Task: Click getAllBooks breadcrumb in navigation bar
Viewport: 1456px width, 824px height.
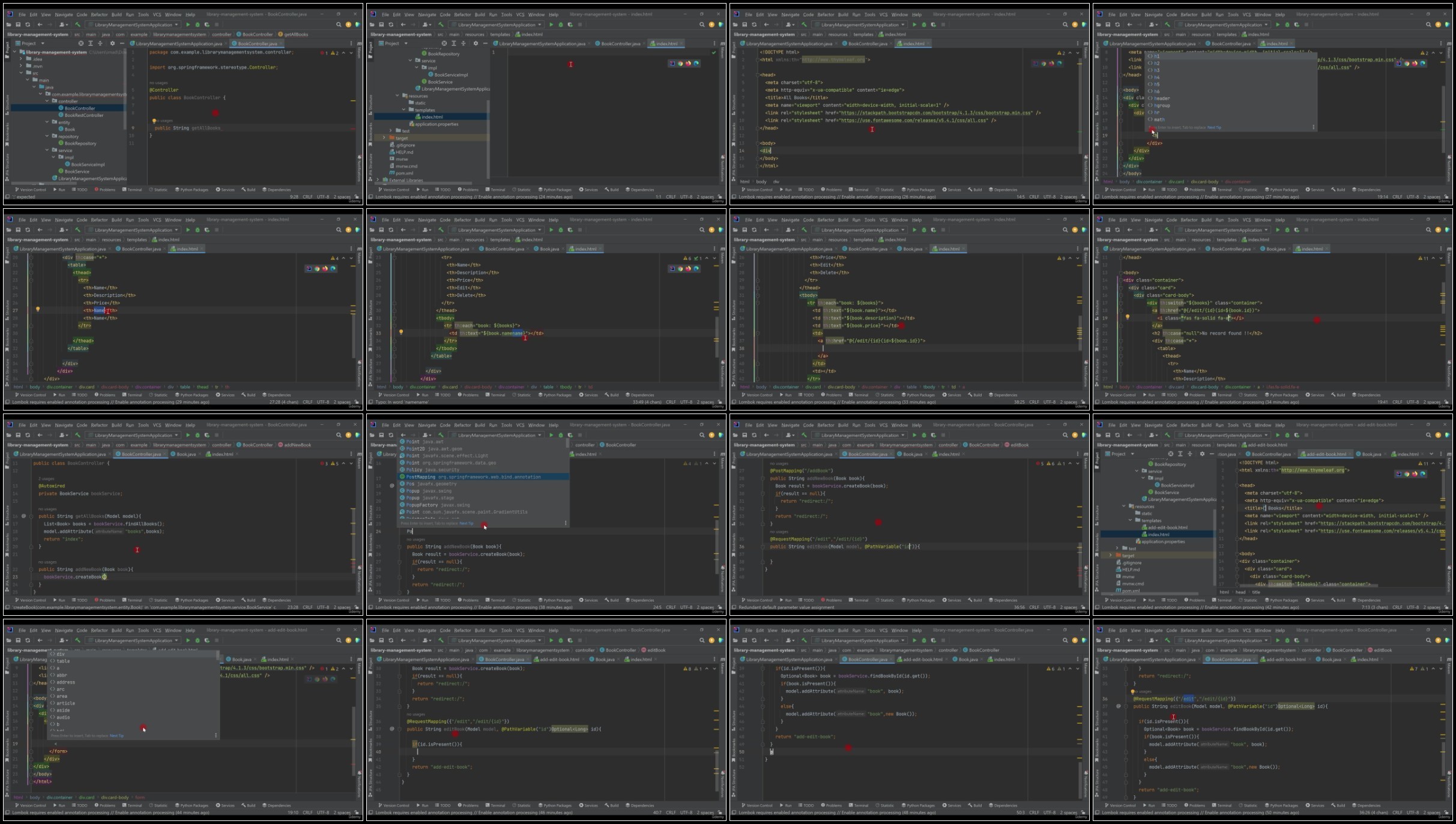Action: tap(294, 34)
